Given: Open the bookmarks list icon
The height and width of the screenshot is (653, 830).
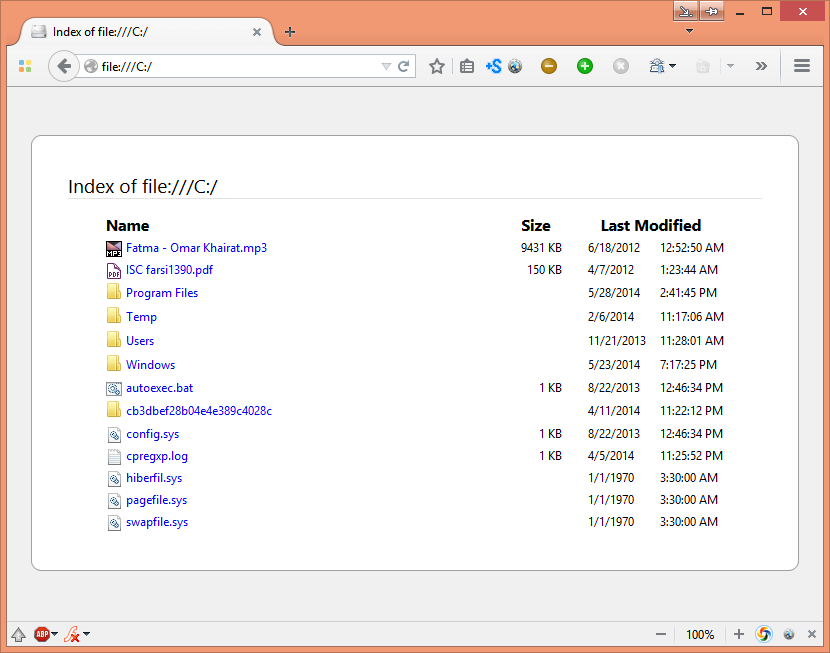Looking at the screenshot, I should tap(466, 66).
